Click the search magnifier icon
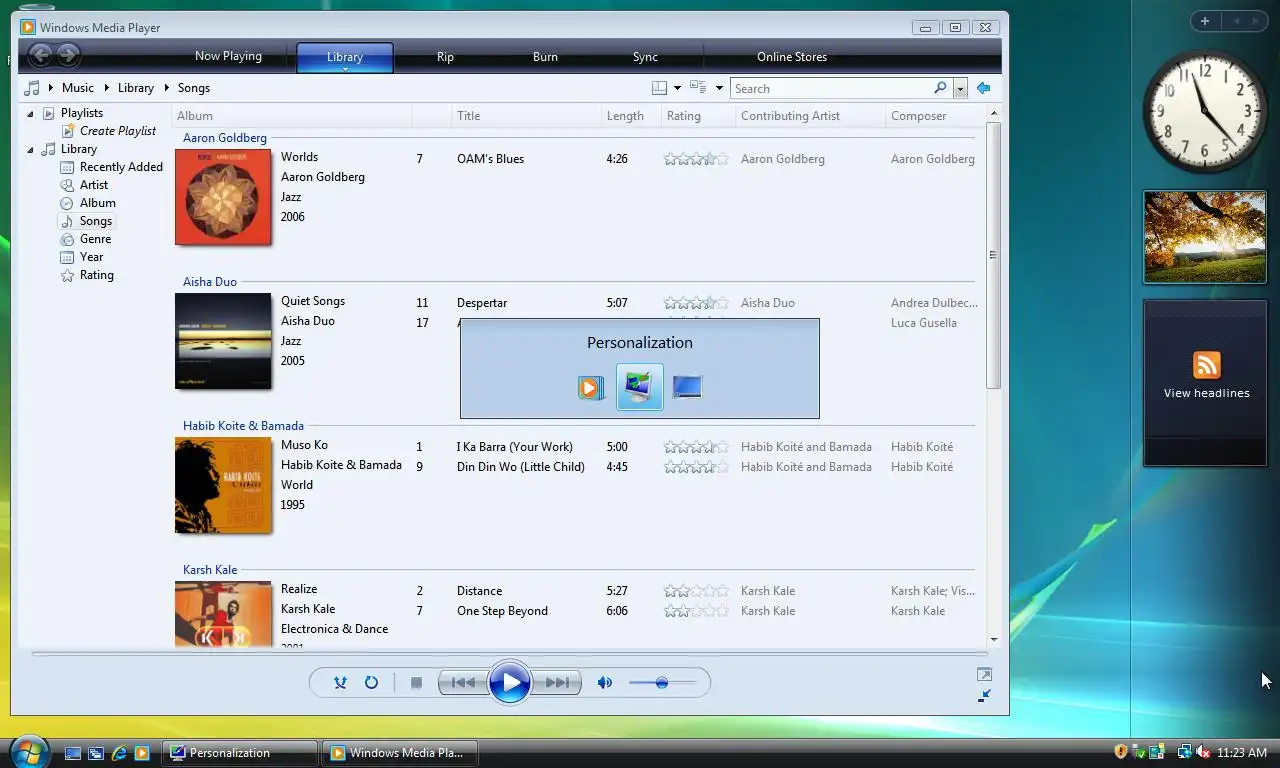The width and height of the screenshot is (1280, 768). [940, 88]
